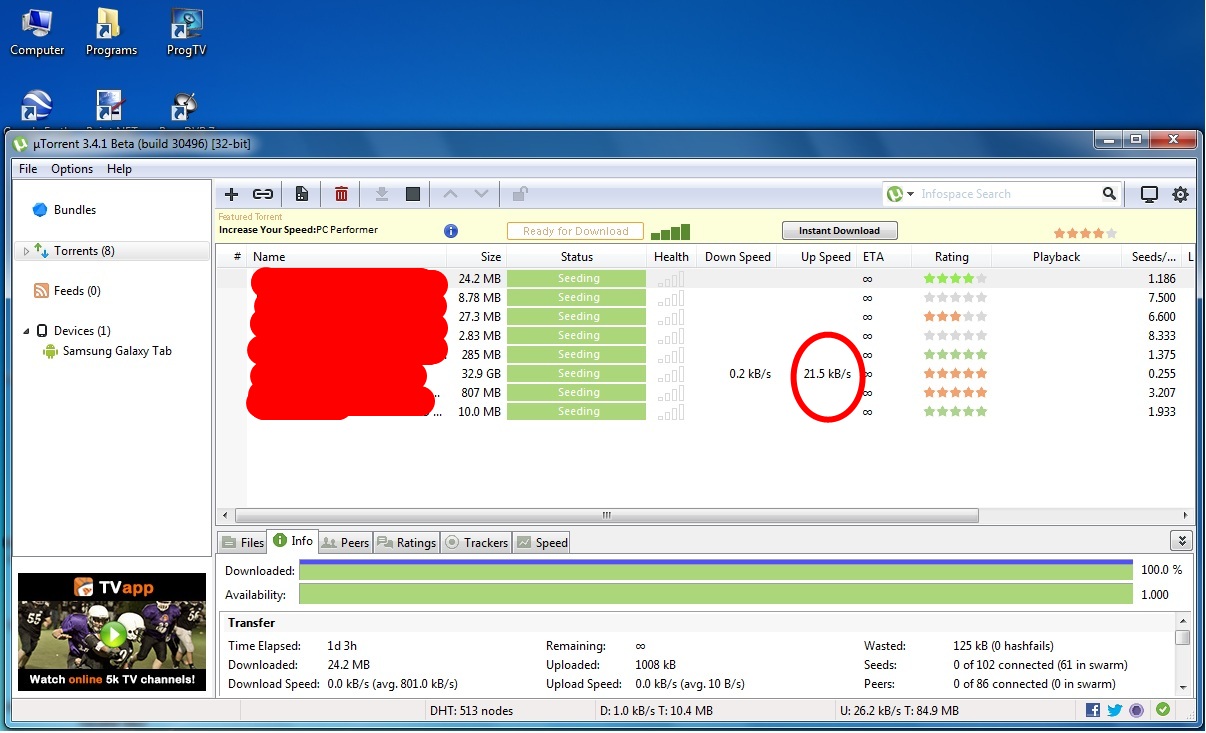Image resolution: width=1206 pixels, height=733 pixels.
Task: Click the Unlock Bundle padlock icon
Action: pyautogui.click(x=520, y=194)
